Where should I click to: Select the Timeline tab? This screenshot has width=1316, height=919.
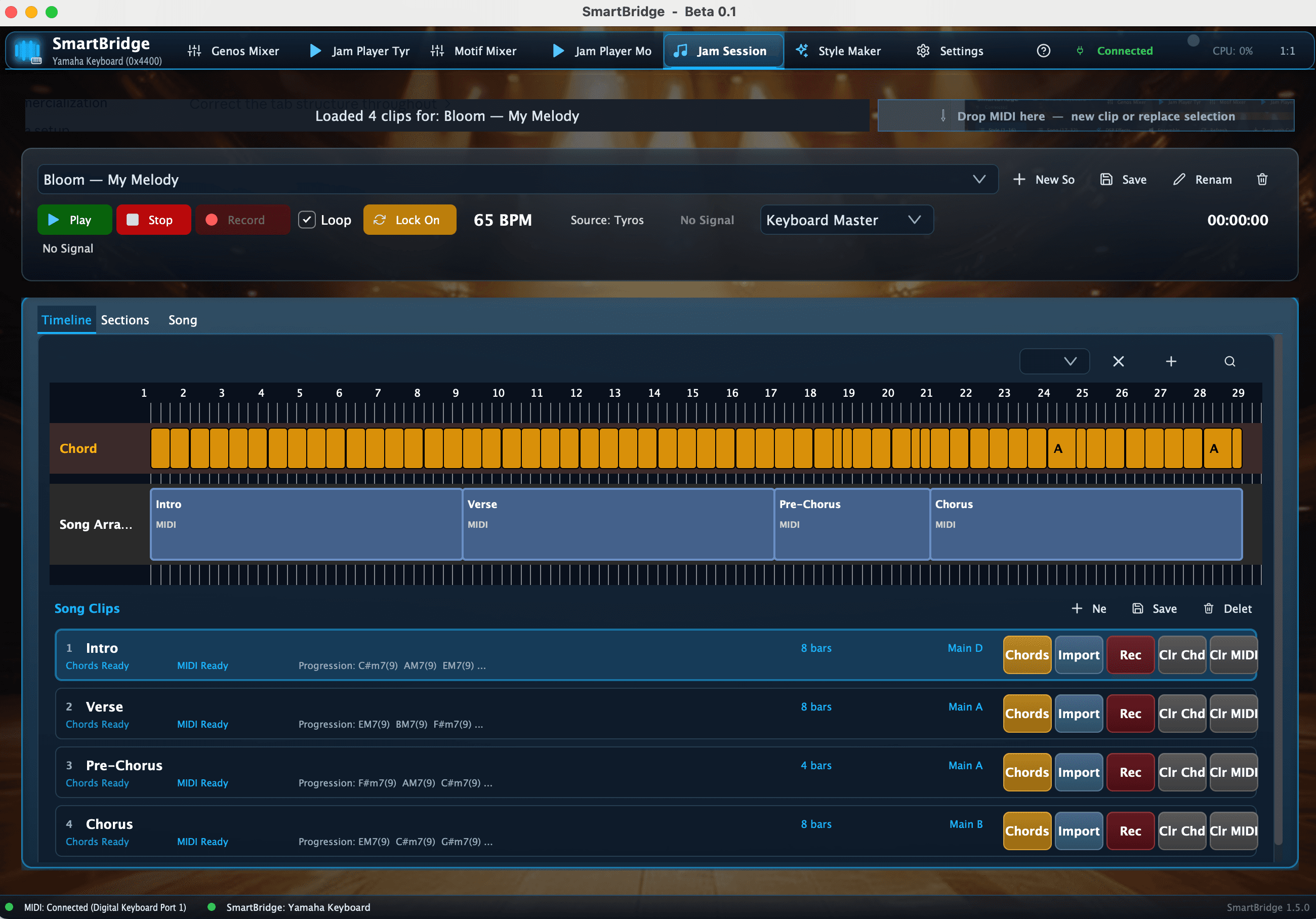[66, 320]
